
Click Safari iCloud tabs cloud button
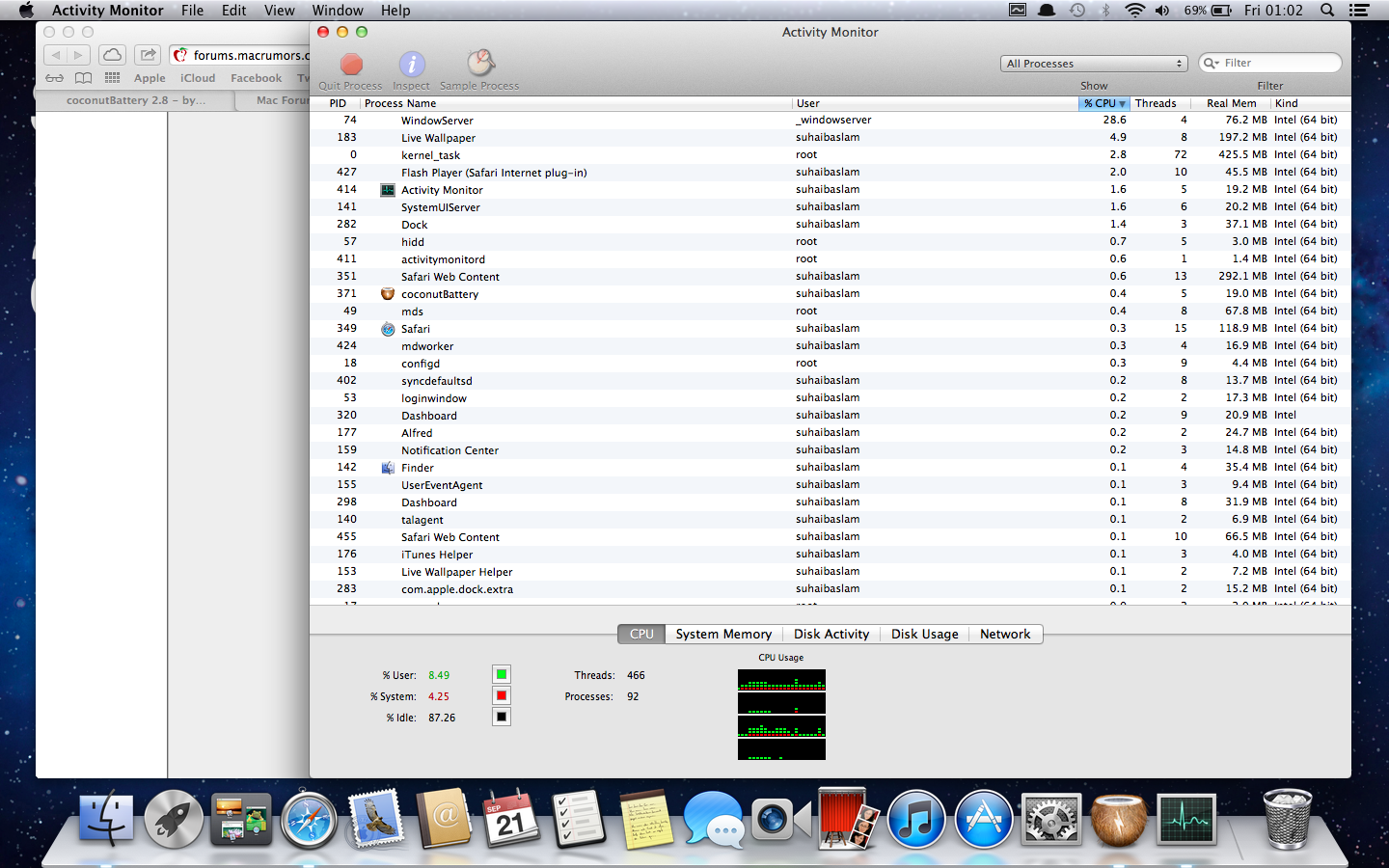(x=113, y=55)
